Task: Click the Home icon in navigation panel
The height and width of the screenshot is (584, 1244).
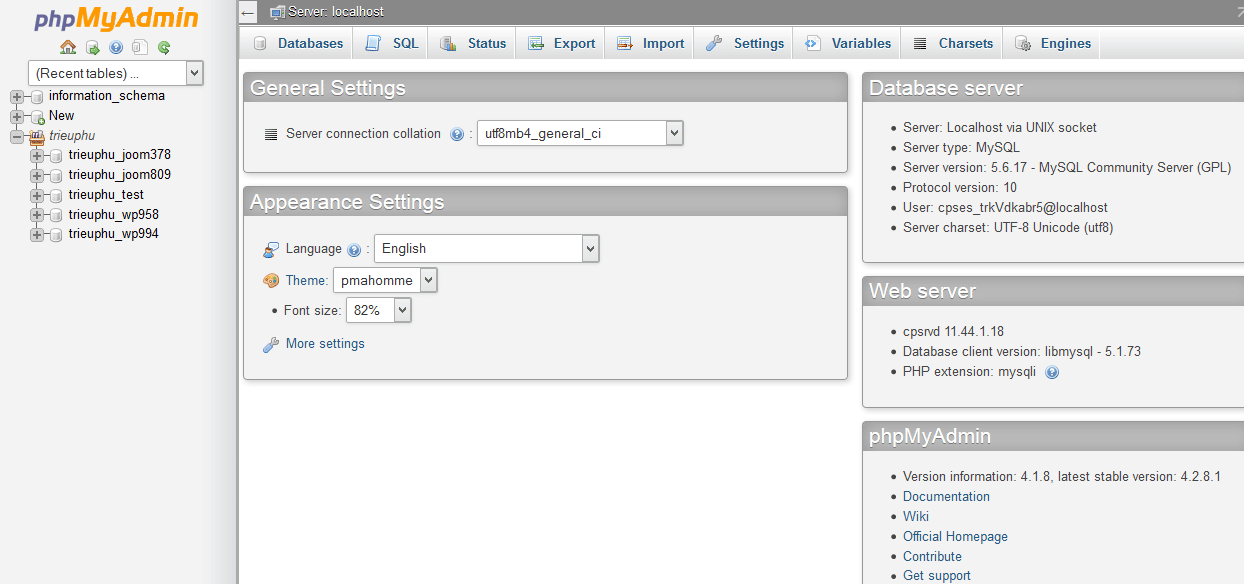Action: 68,47
